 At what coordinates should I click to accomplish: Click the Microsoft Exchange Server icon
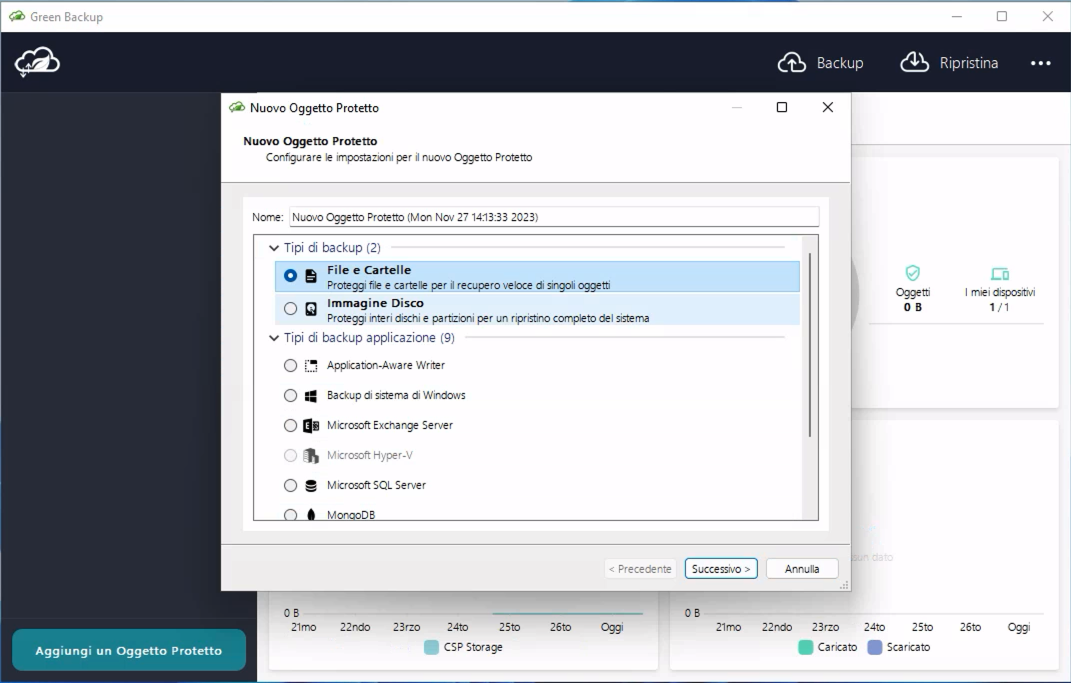click(x=311, y=426)
